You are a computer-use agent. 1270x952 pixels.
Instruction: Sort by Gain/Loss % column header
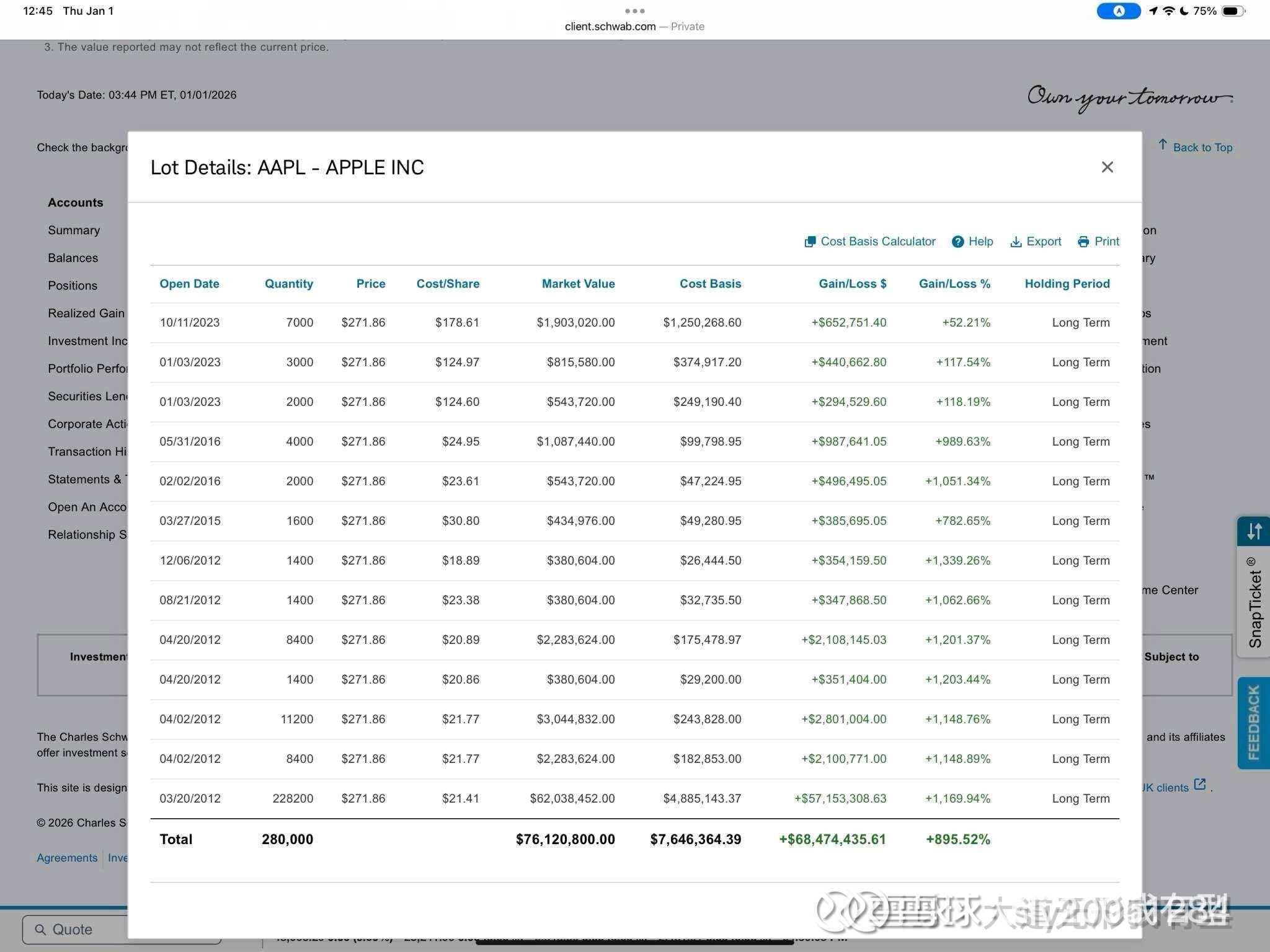(954, 284)
